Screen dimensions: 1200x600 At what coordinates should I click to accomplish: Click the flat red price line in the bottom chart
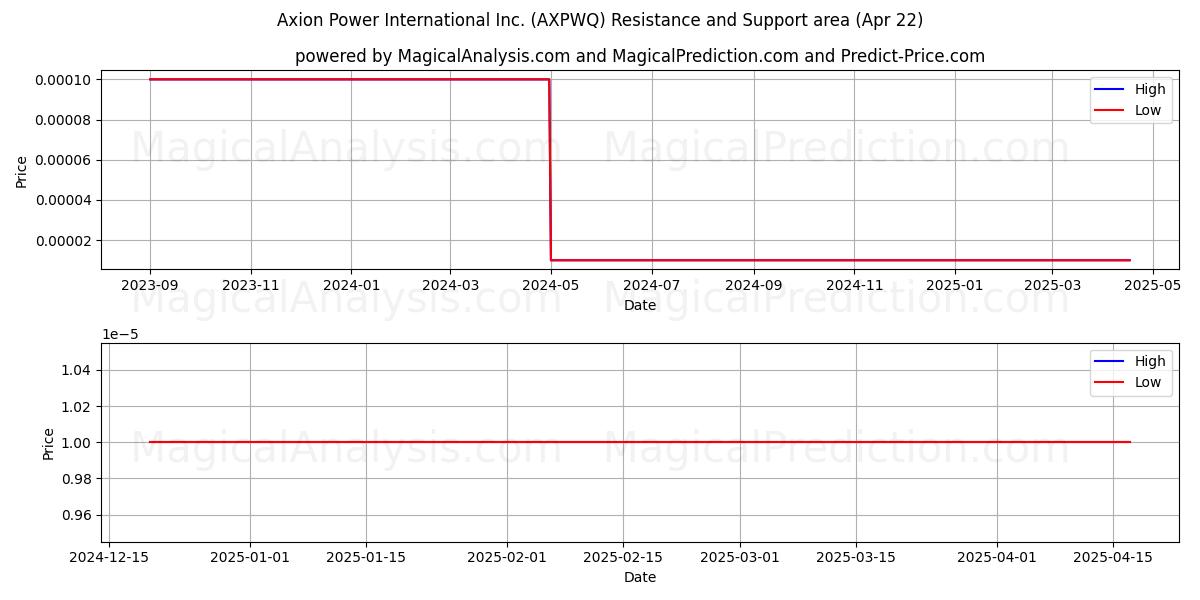click(640, 442)
